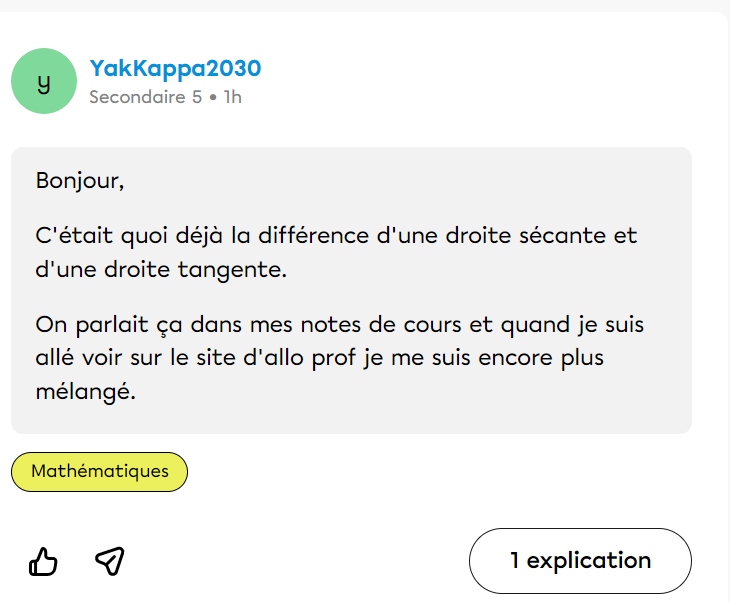Image resolution: width=730 pixels, height=602 pixels.
Task: Click the phrase "On parlait ça"
Action: 99,325
